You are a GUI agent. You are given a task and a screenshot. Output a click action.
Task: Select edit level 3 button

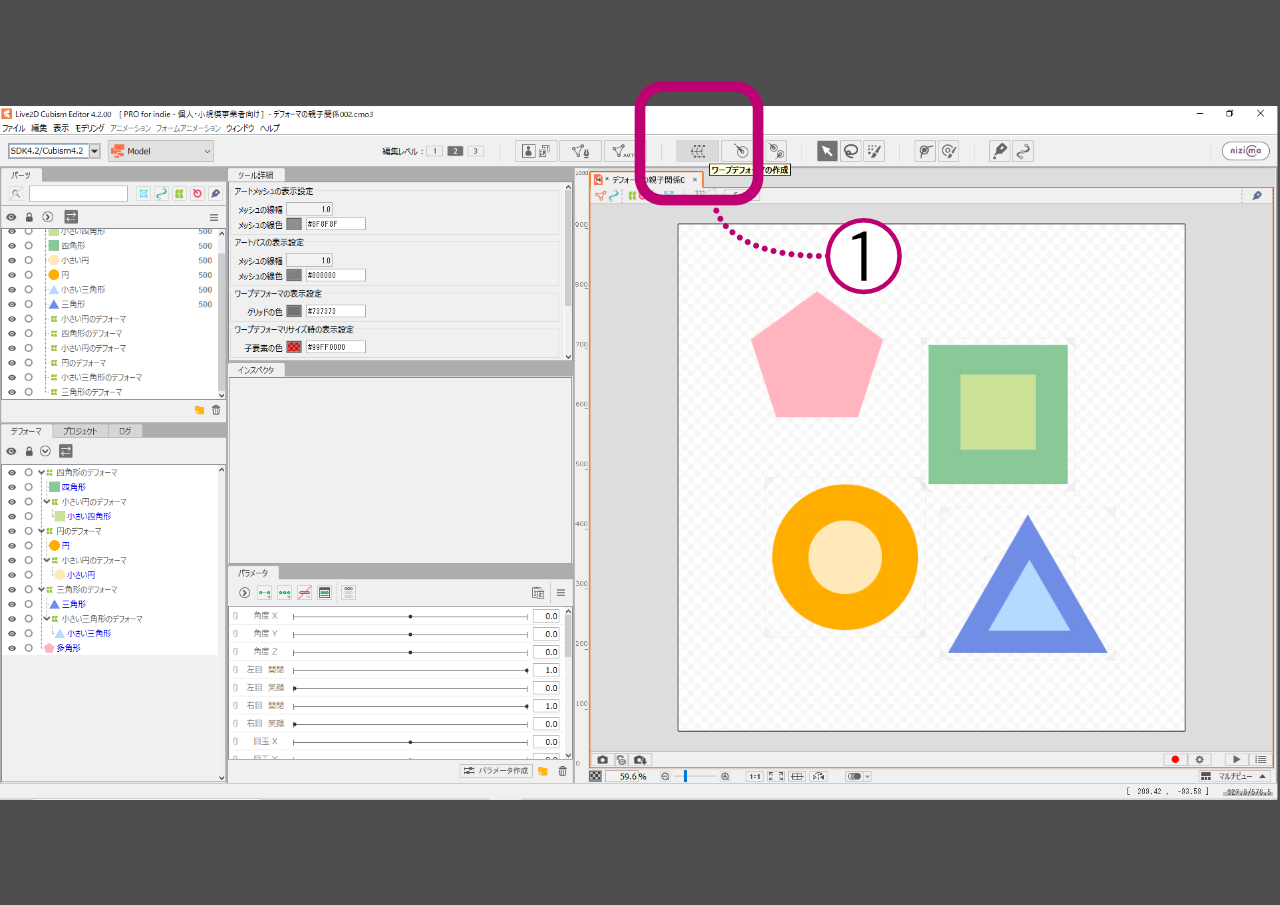click(476, 151)
